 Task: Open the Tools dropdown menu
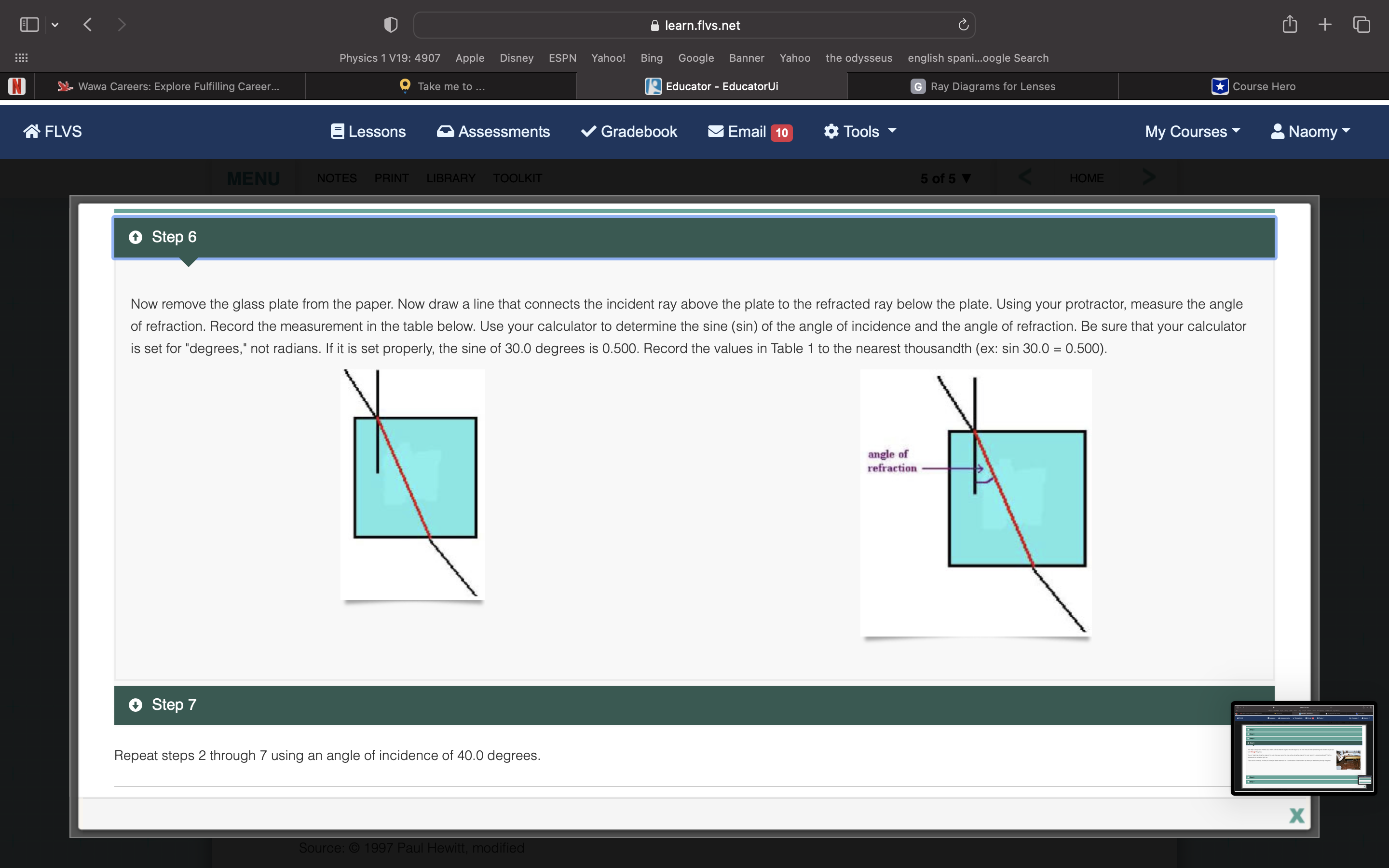coord(860,132)
